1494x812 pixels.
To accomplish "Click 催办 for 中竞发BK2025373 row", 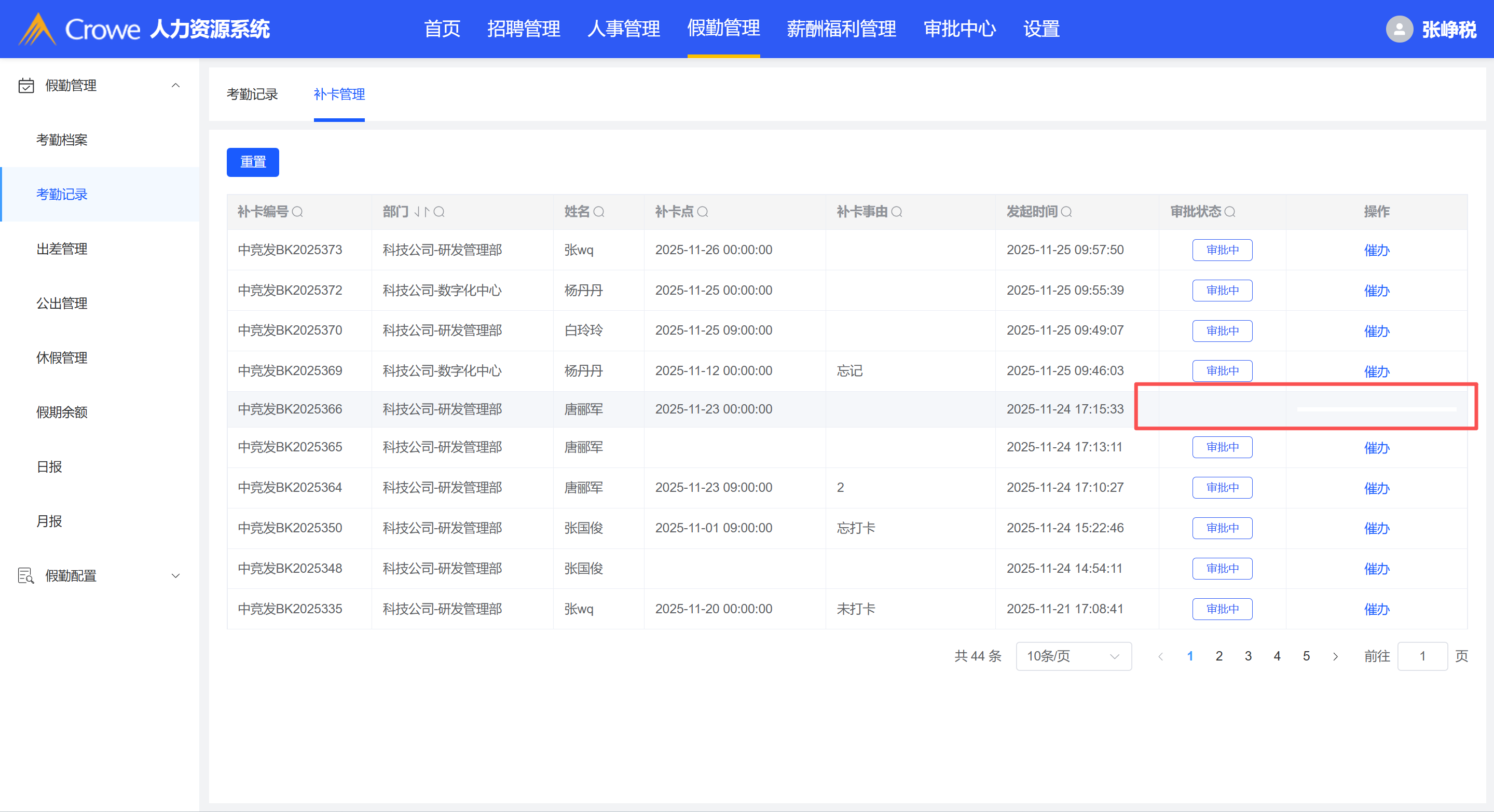I will point(1376,250).
